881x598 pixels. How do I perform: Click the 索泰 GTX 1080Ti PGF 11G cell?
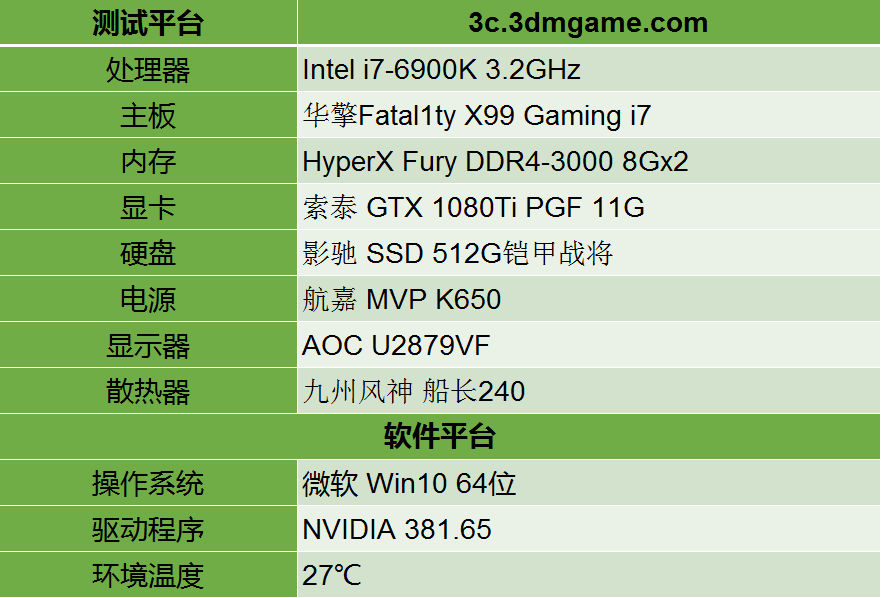coord(589,207)
